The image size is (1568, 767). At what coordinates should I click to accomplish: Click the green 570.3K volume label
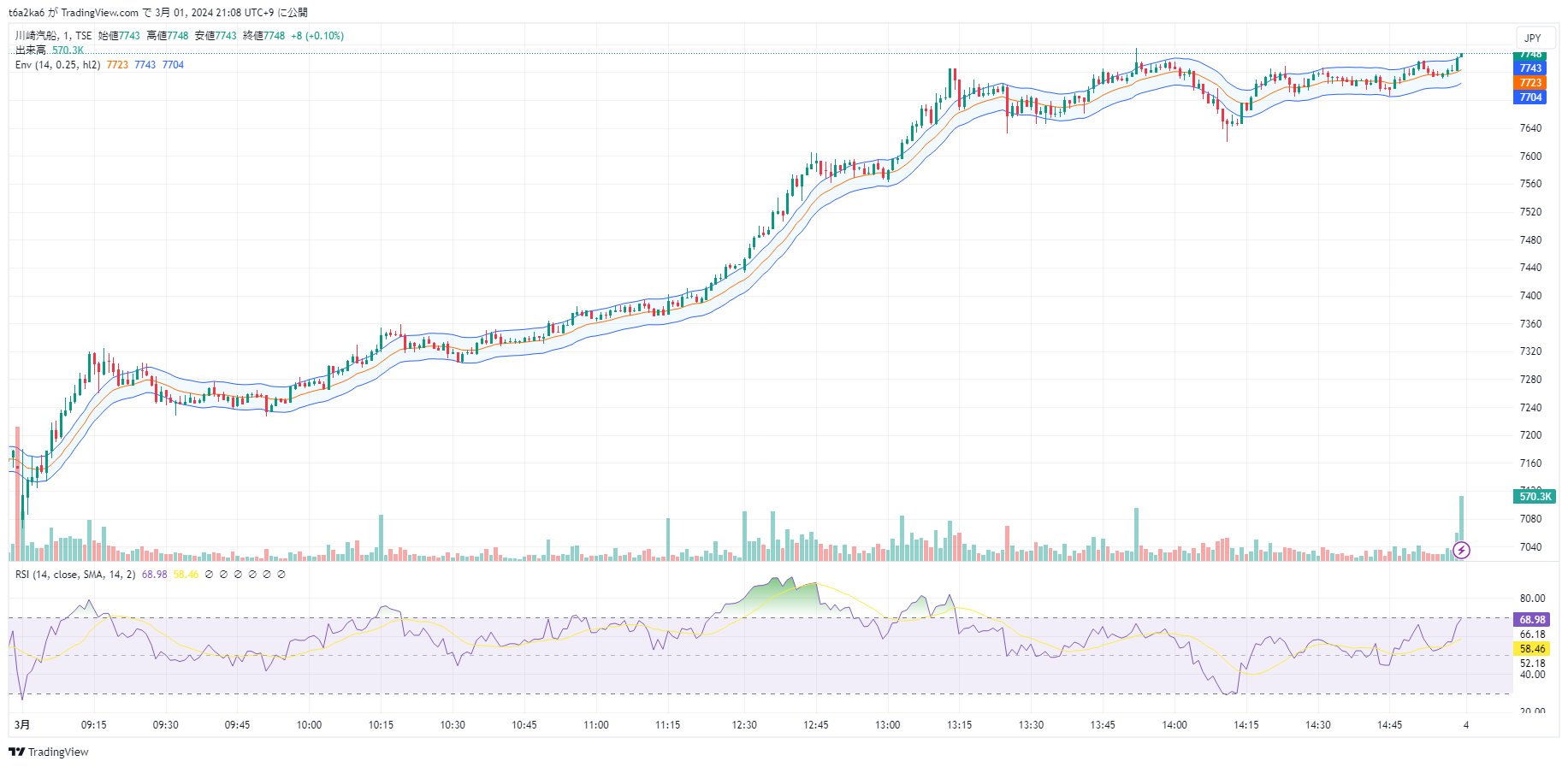click(x=1535, y=497)
